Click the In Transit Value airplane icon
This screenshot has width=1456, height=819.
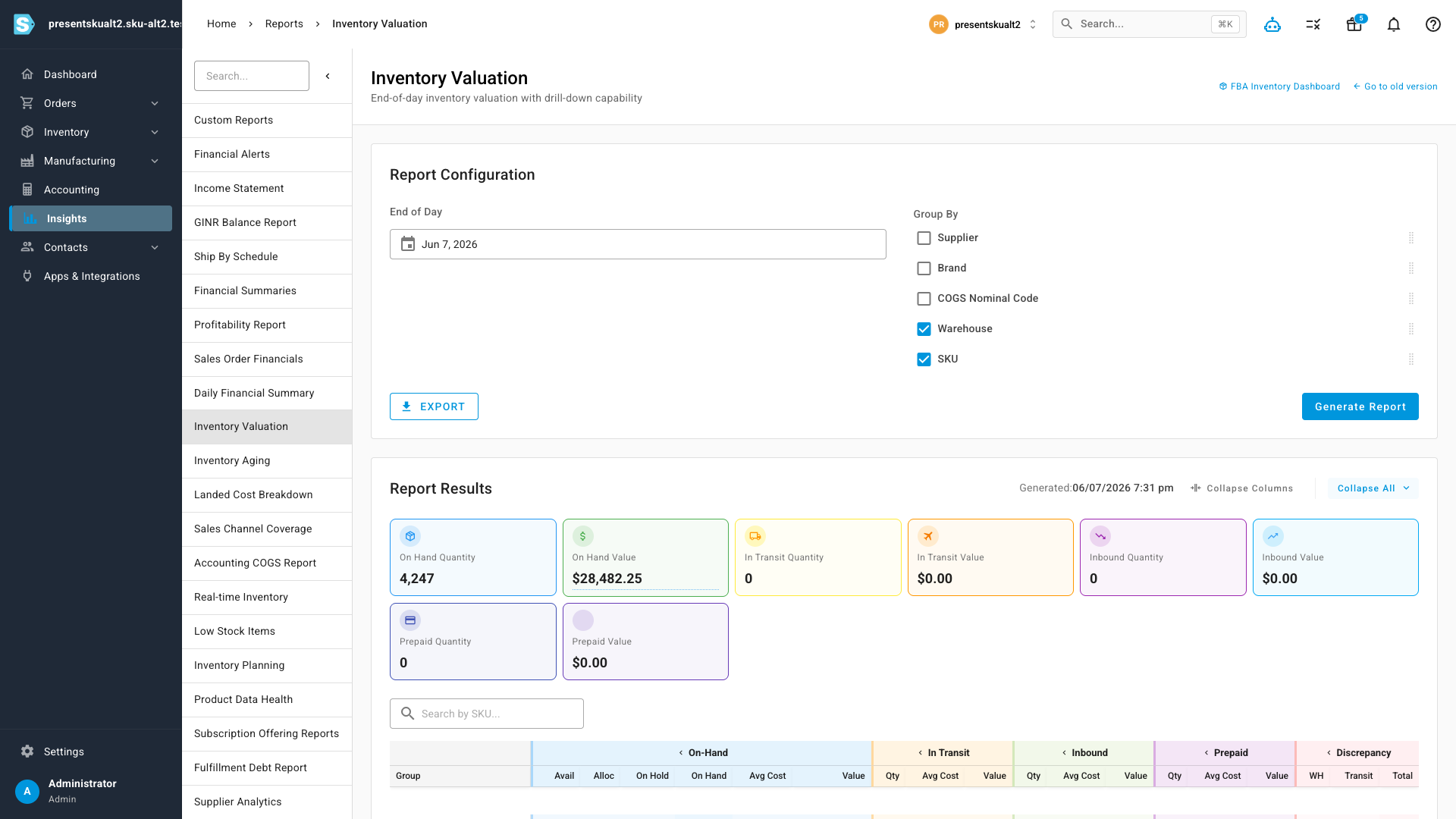(x=927, y=536)
